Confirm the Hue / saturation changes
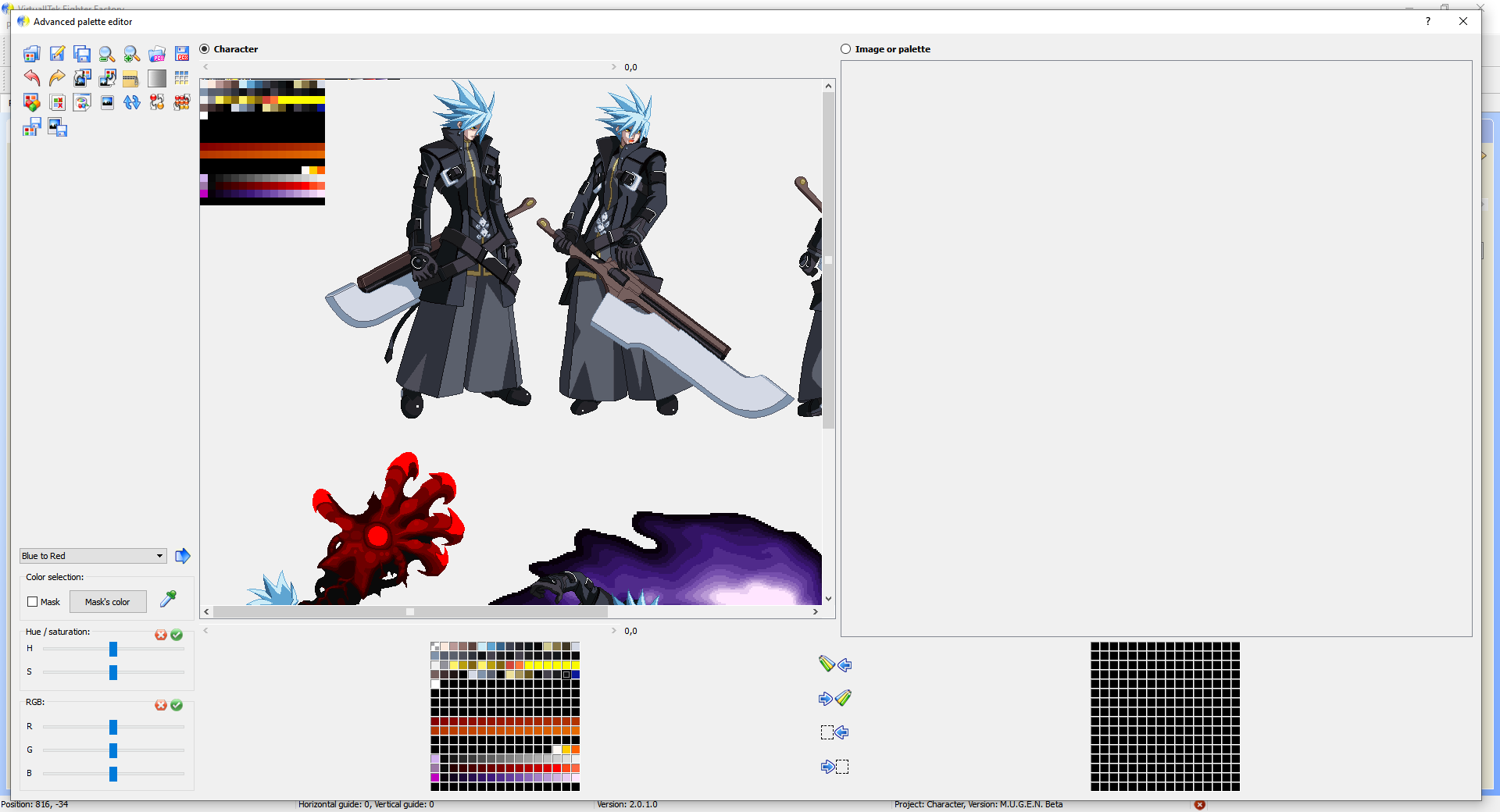Viewport: 1500px width, 812px height. click(x=177, y=635)
